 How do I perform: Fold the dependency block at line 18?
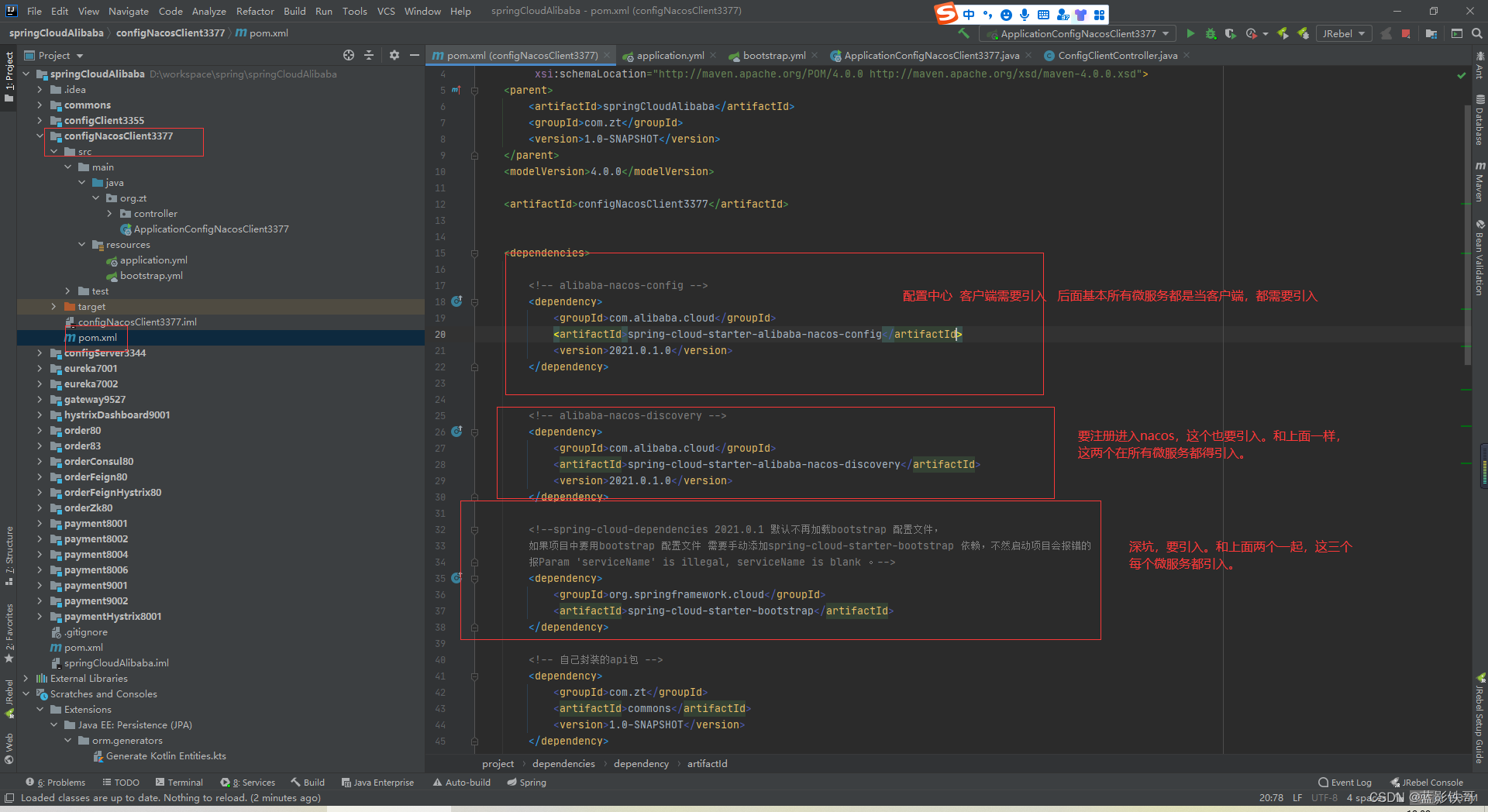coord(474,301)
